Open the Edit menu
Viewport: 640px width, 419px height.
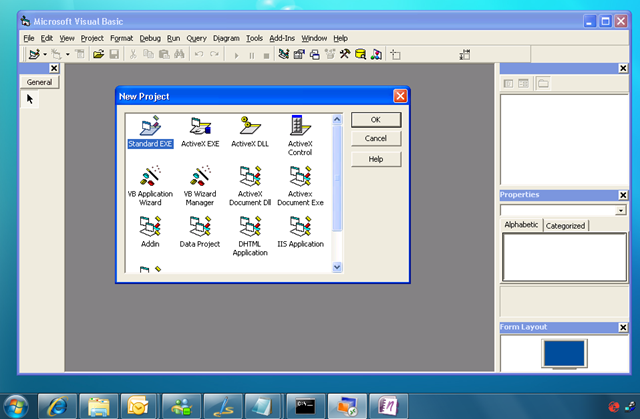tap(47, 38)
